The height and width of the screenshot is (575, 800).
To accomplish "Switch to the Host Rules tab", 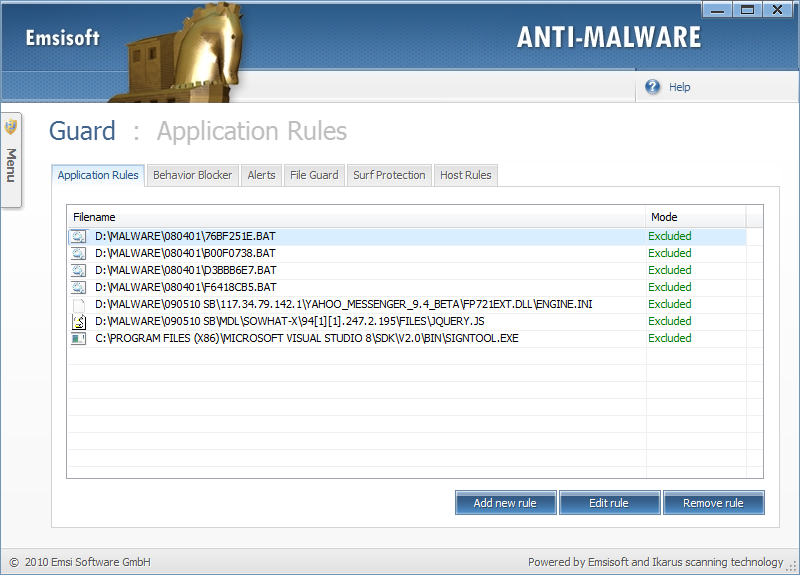I will click(466, 175).
